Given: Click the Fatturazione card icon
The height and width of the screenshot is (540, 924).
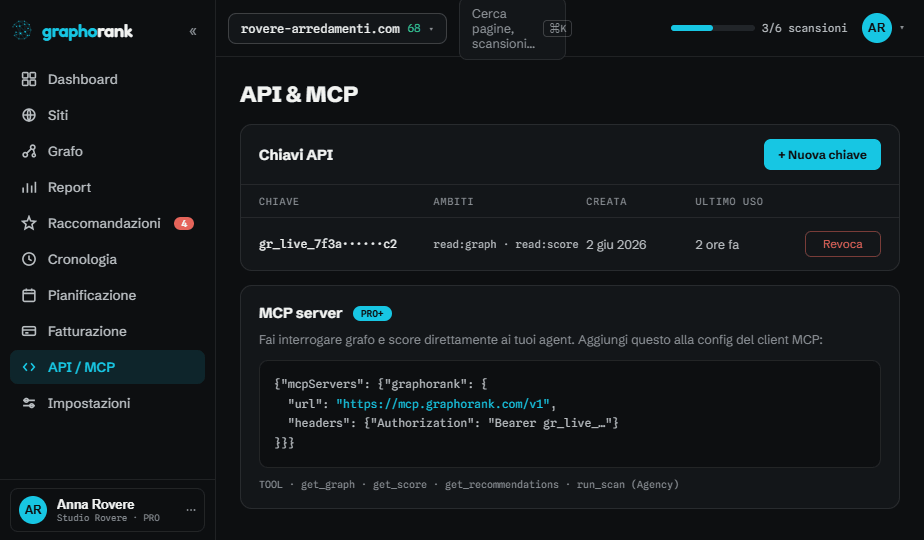Looking at the screenshot, I should click(x=29, y=331).
